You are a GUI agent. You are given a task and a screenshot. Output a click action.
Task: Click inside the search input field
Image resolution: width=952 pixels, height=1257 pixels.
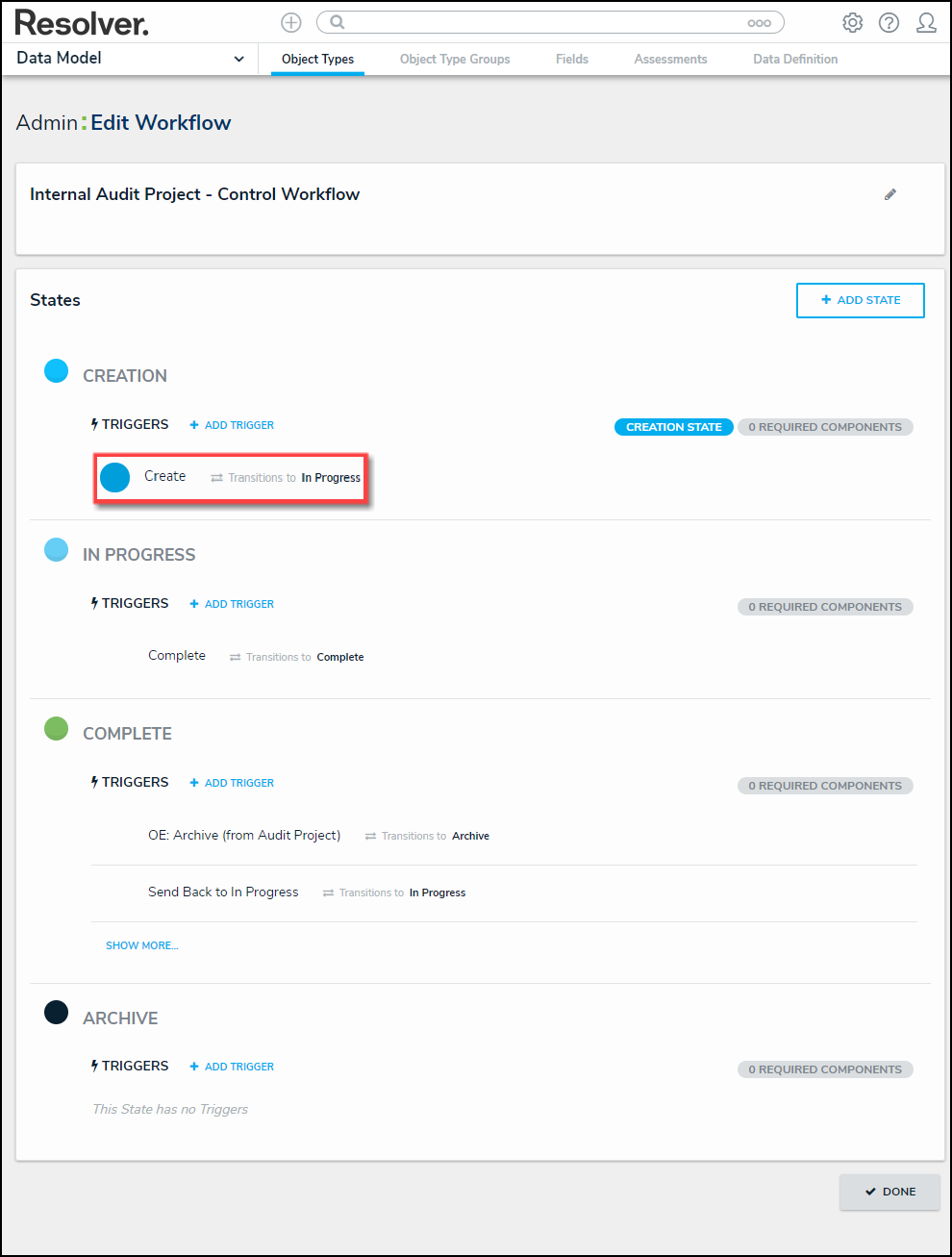coord(539,22)
